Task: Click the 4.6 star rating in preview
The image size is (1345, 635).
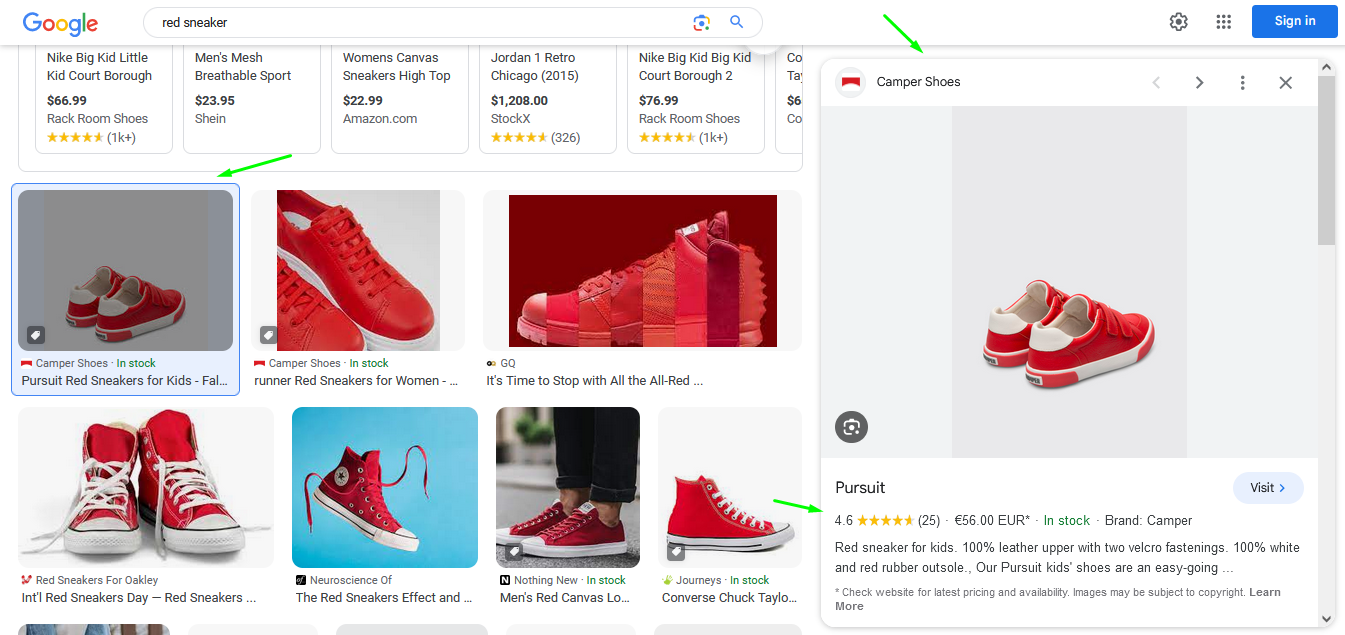Action: click(887, 520)
